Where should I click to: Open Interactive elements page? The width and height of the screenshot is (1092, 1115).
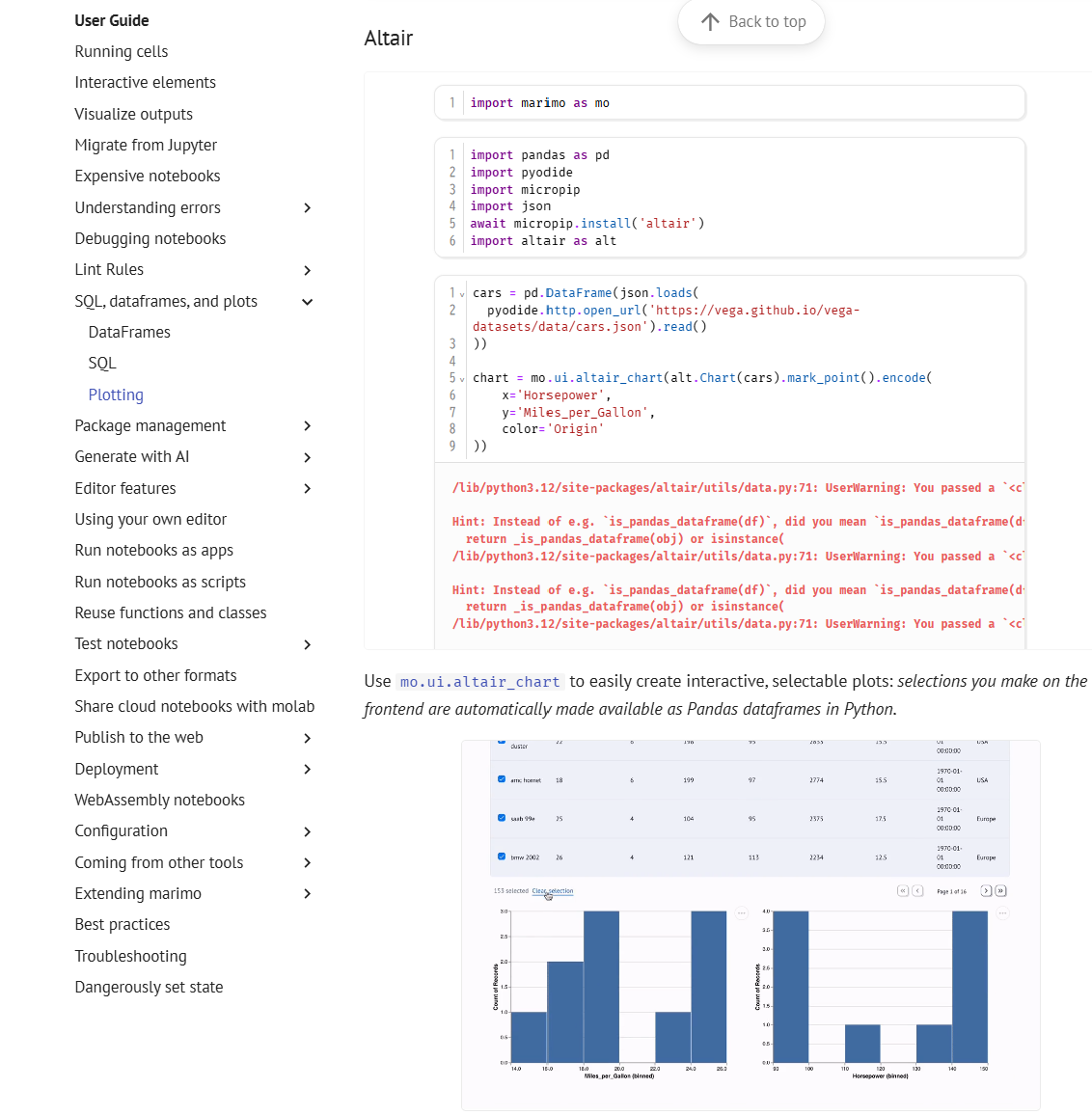pos(145,83)
